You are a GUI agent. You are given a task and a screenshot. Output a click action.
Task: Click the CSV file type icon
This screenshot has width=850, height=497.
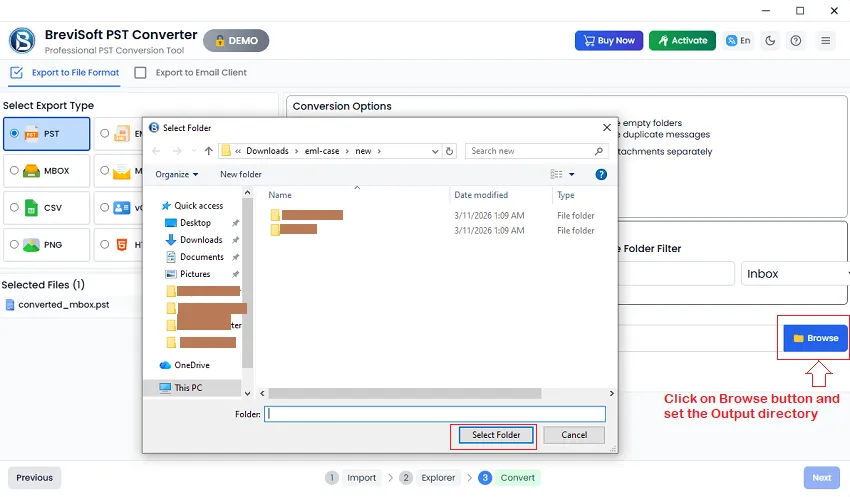[x=31, y=208]
